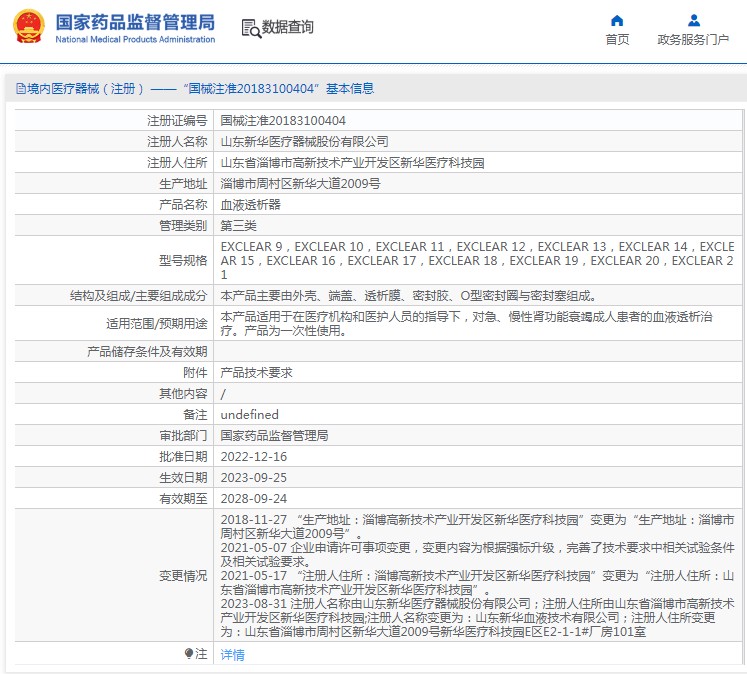This screenshot has height=674, width=747.
Task: Click 国家药品监督管理局 site title
Action: click(x=135, y=22)
